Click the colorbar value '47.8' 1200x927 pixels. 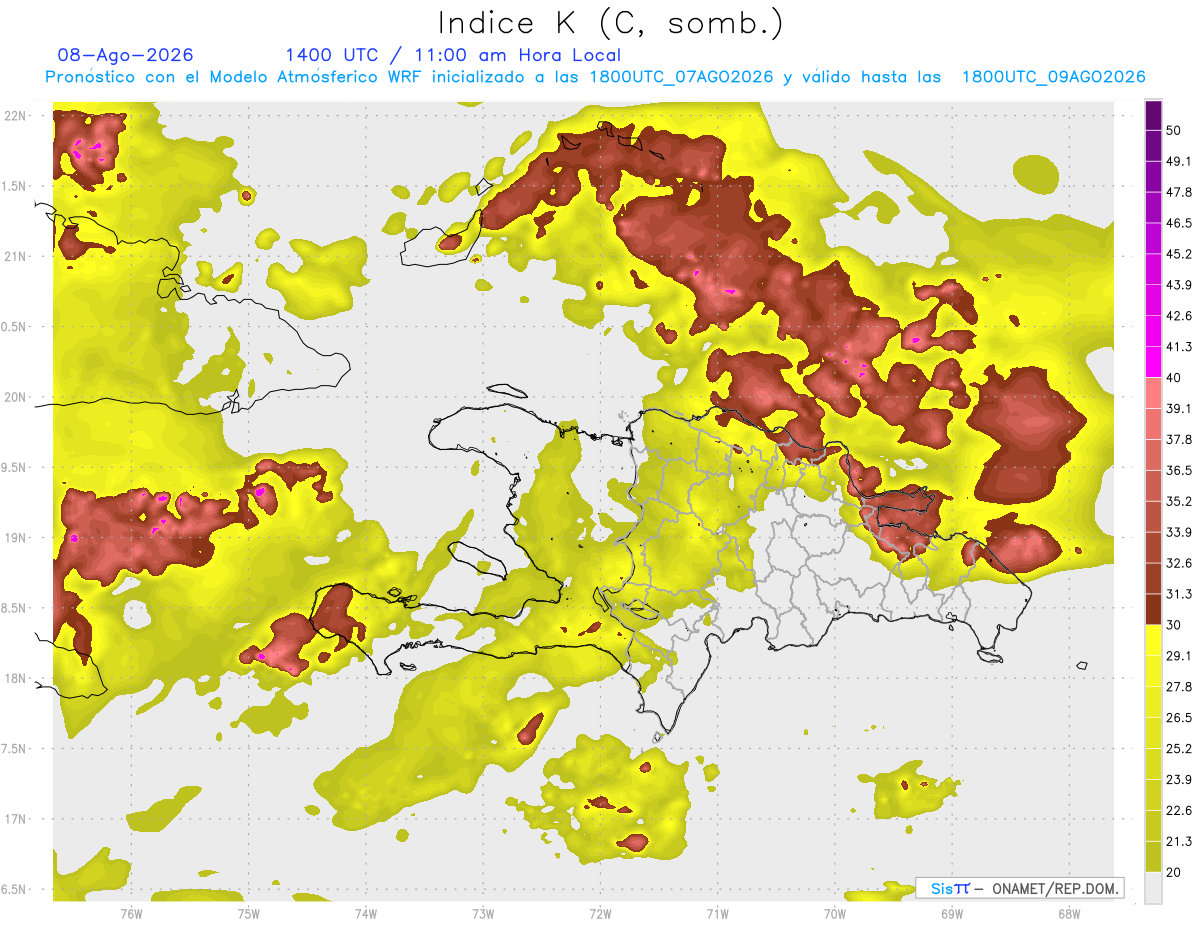pyautogui.click(x=1179, y=192)
